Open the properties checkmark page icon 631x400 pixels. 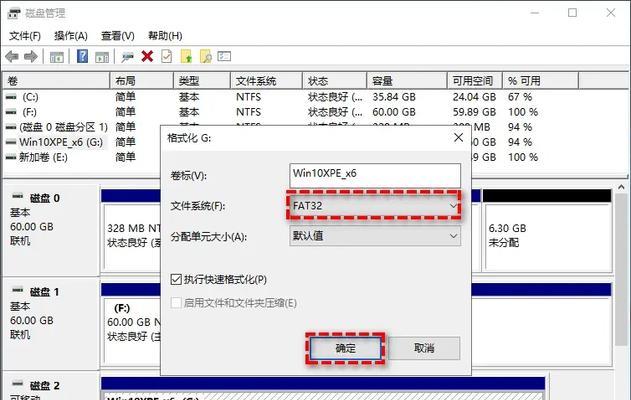tap(167, 56)
